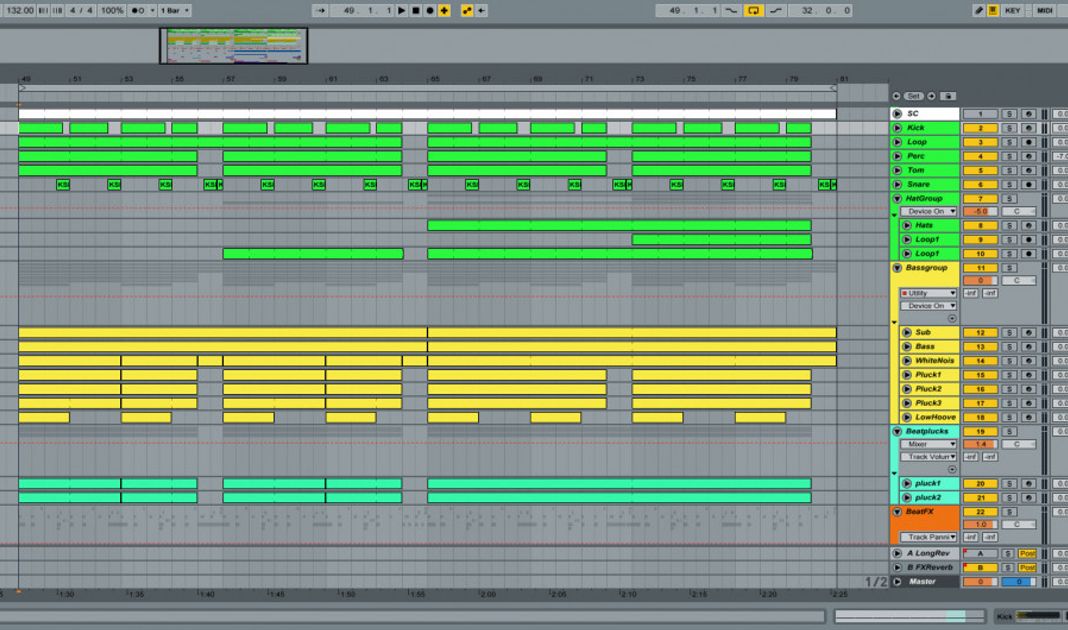Solo the Kick track

pyautogui.click(x=1009, y=128)
